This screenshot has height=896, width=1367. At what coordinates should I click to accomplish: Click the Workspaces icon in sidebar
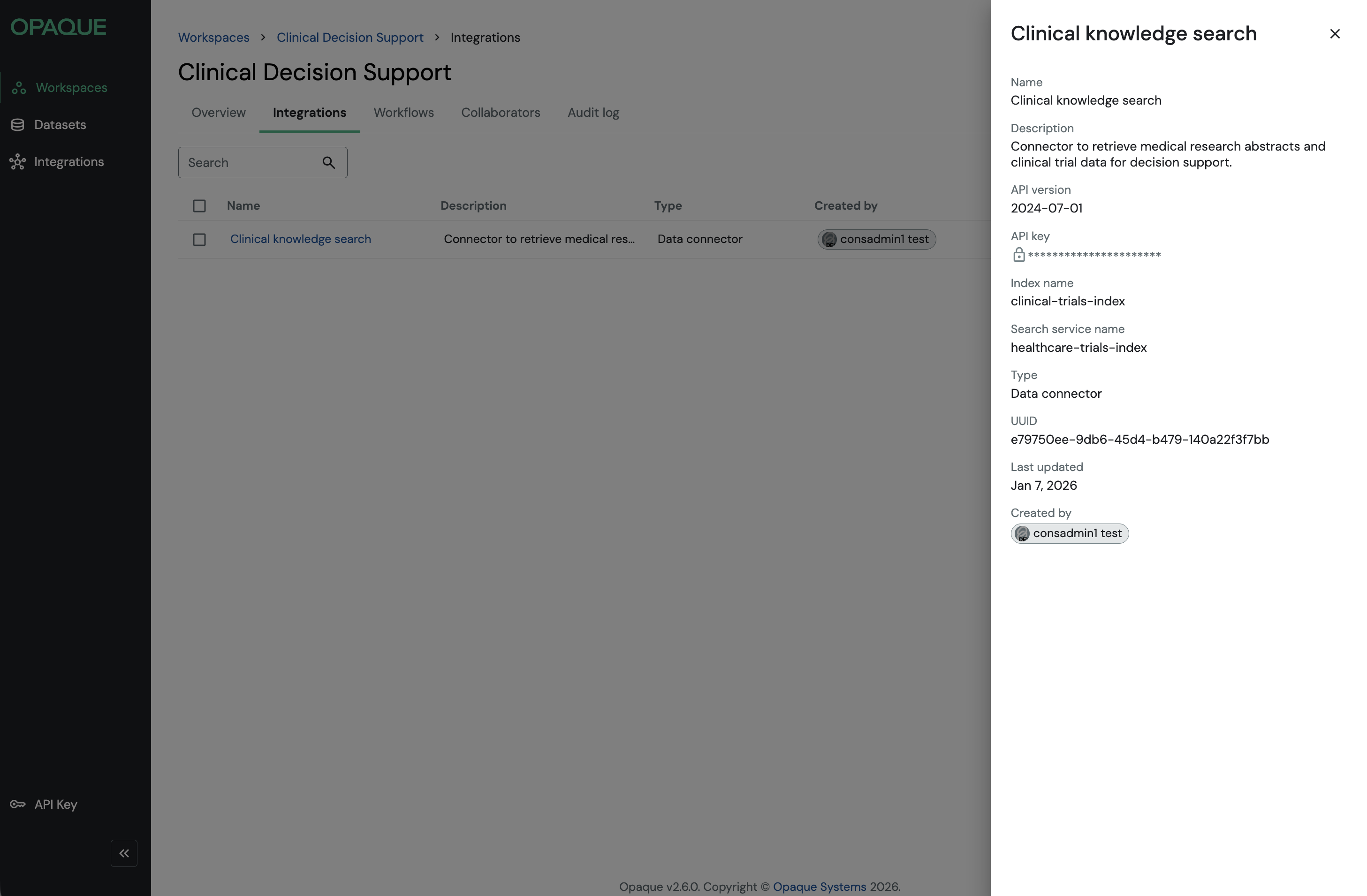click(19, 88)
